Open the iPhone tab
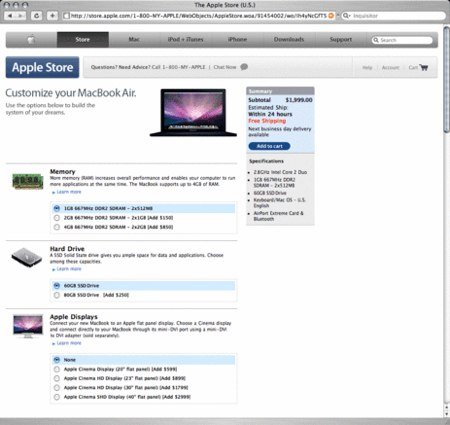Image resolution: width=450 pixels, height=425 pixels. pos(237,40)
